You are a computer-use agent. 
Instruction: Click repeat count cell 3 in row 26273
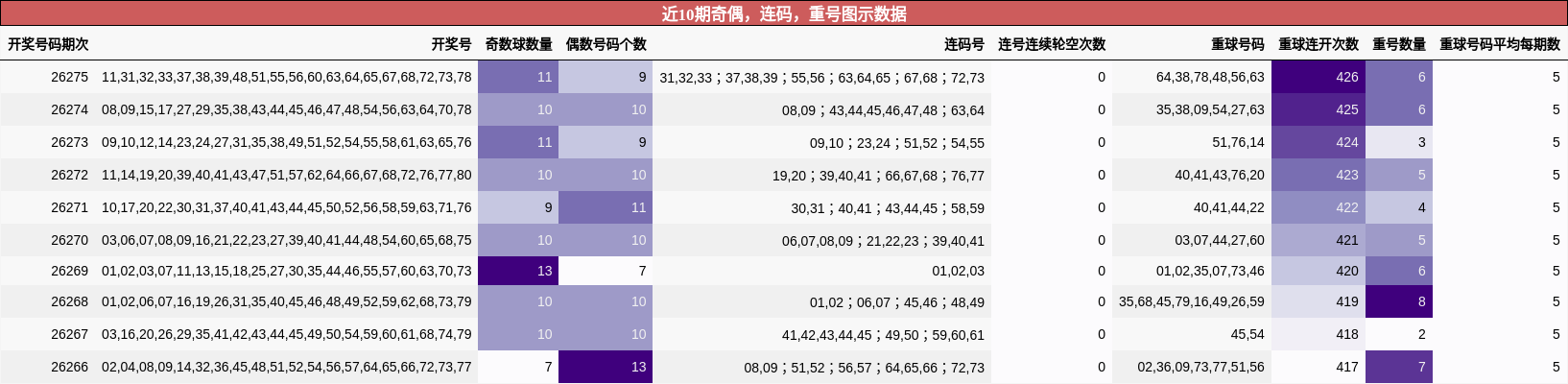1399,142
